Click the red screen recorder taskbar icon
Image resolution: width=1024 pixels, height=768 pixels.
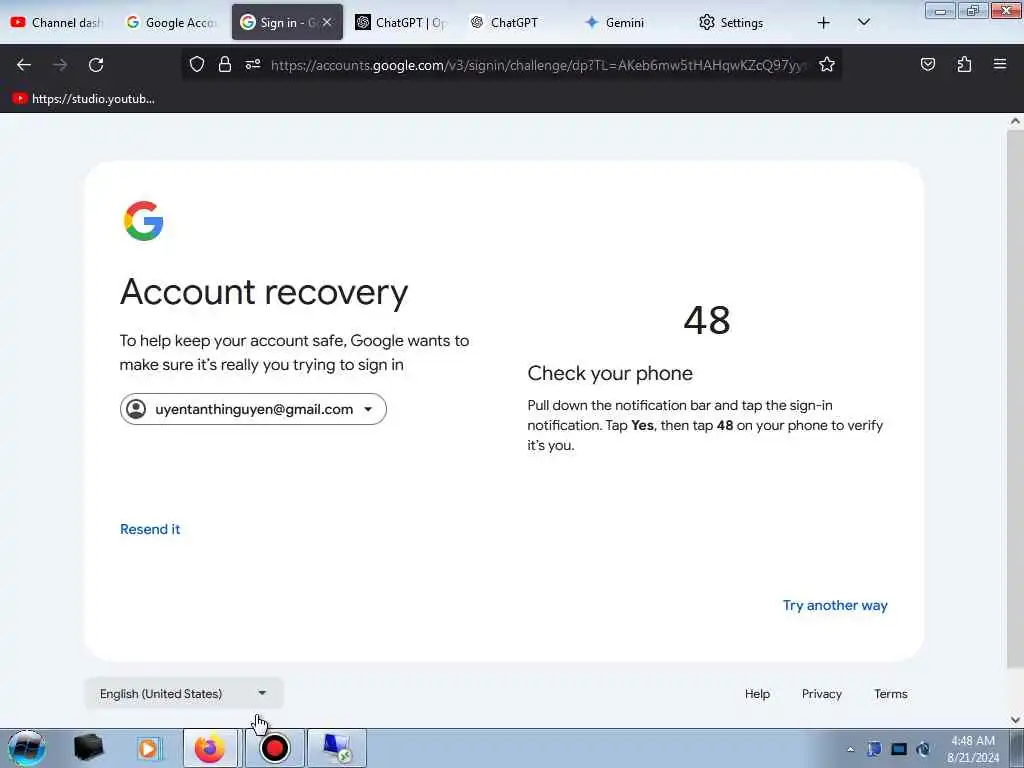click(274, 748)
